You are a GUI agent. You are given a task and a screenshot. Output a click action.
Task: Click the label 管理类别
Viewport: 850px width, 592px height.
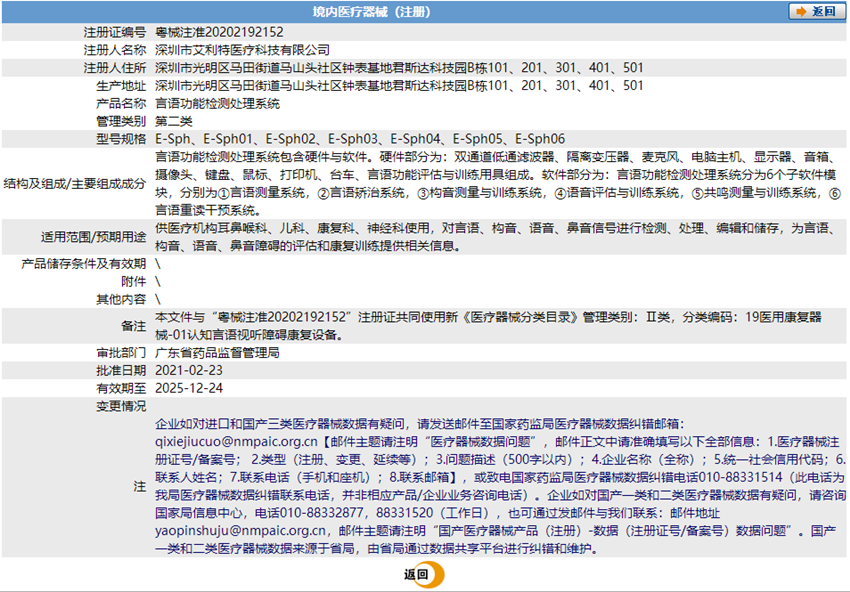coord(121,121)
